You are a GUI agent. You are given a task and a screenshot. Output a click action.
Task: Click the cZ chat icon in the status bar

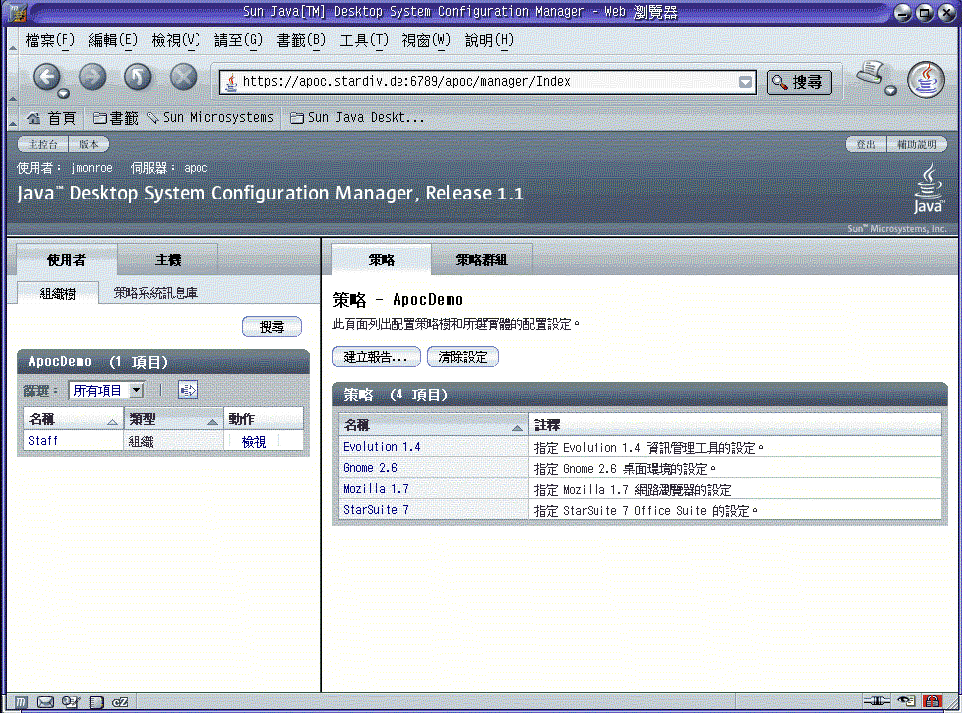(x=120, y=701)
